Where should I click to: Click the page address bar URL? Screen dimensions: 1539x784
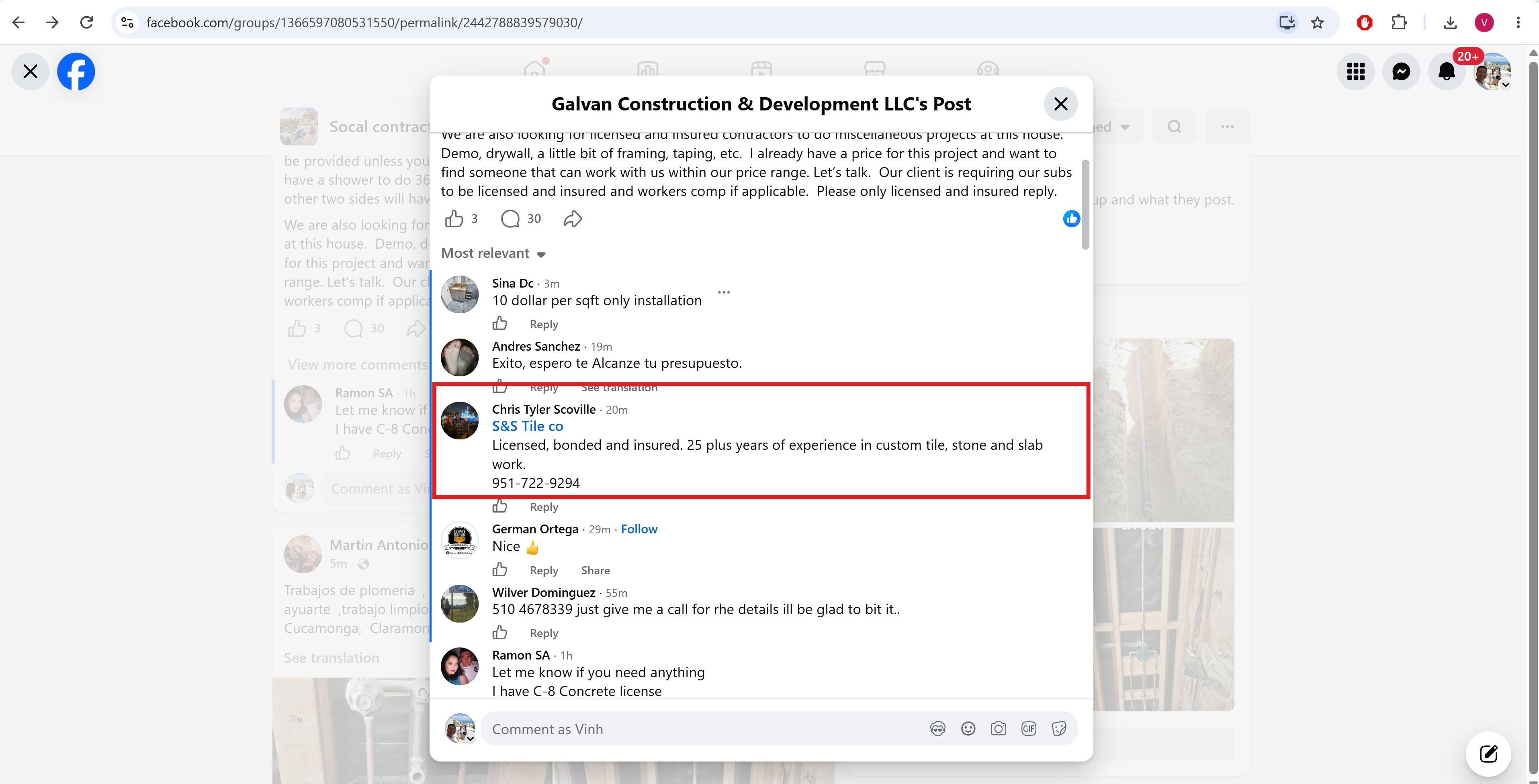(364, 22)
